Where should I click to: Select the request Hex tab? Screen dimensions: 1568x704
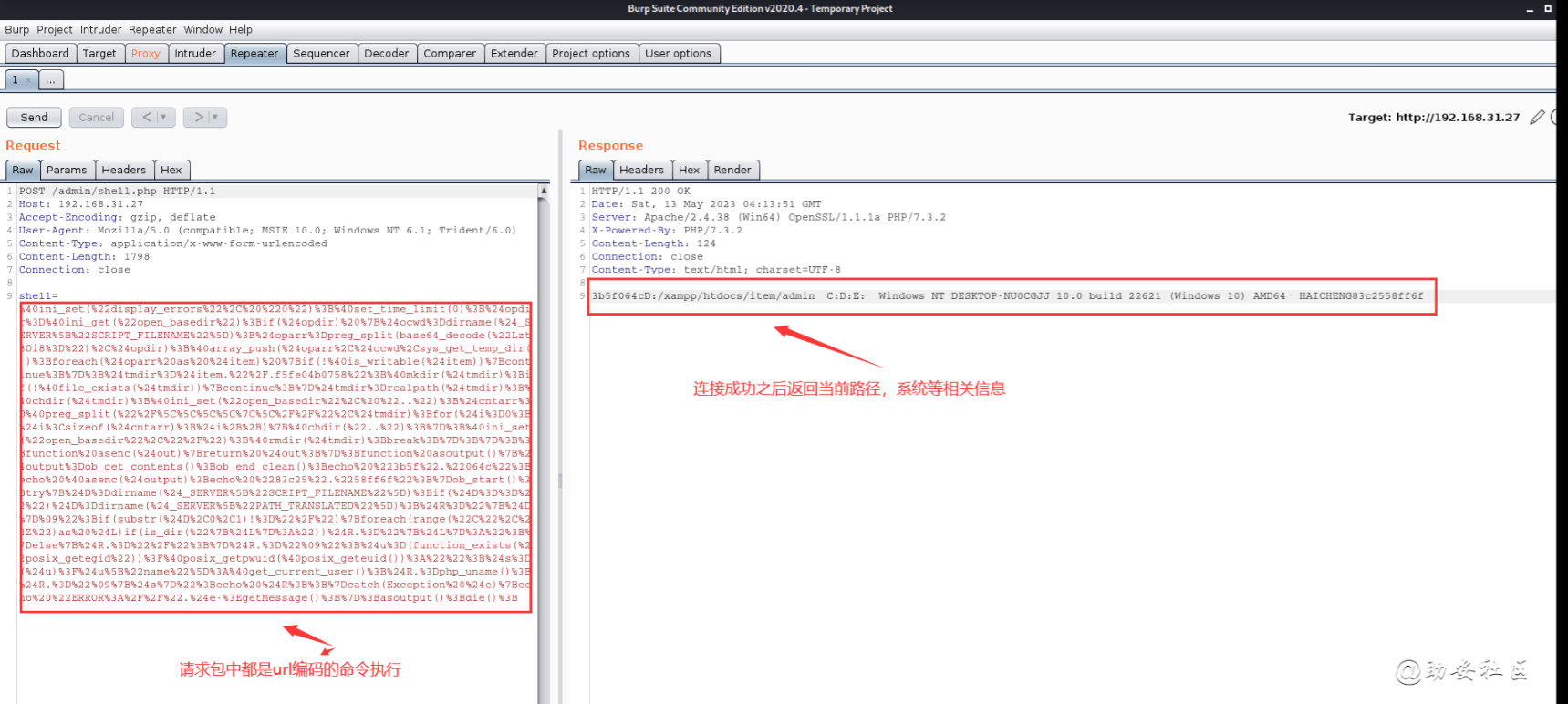(171, 170)
